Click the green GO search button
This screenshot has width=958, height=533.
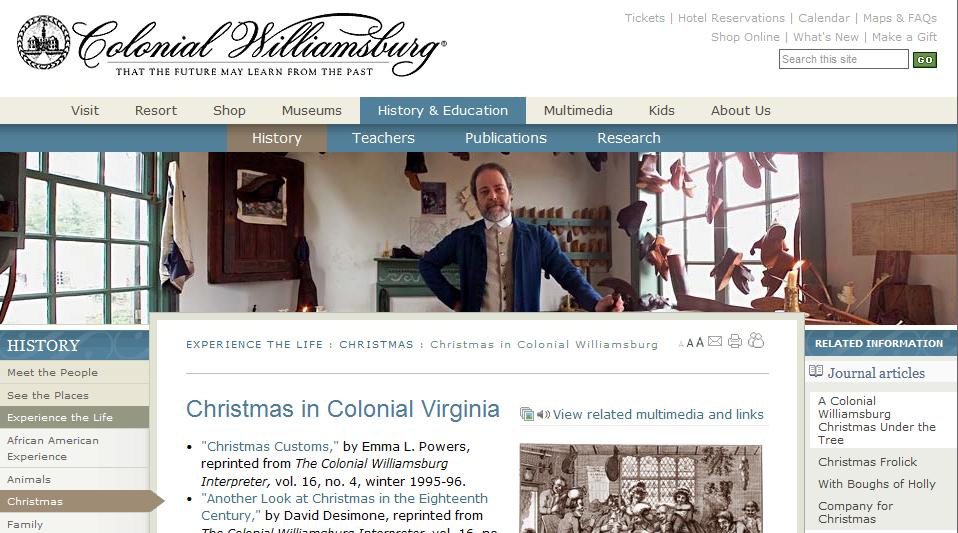tap(924, 60)
